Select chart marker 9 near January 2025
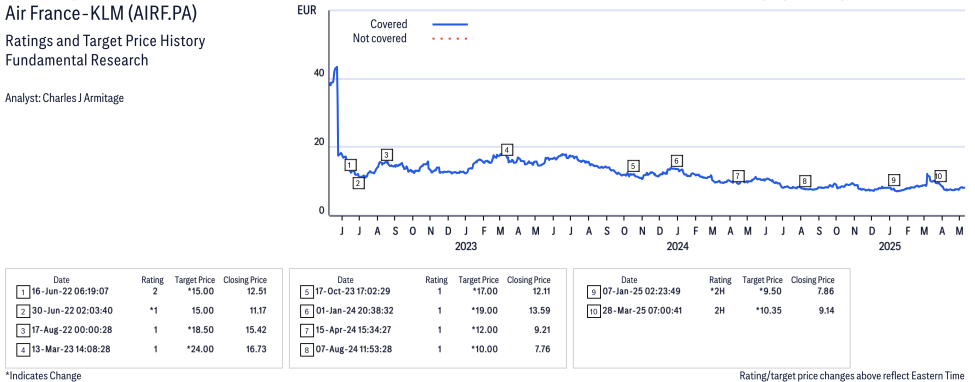This screenshot has width=975, height=382. [894, 180]
